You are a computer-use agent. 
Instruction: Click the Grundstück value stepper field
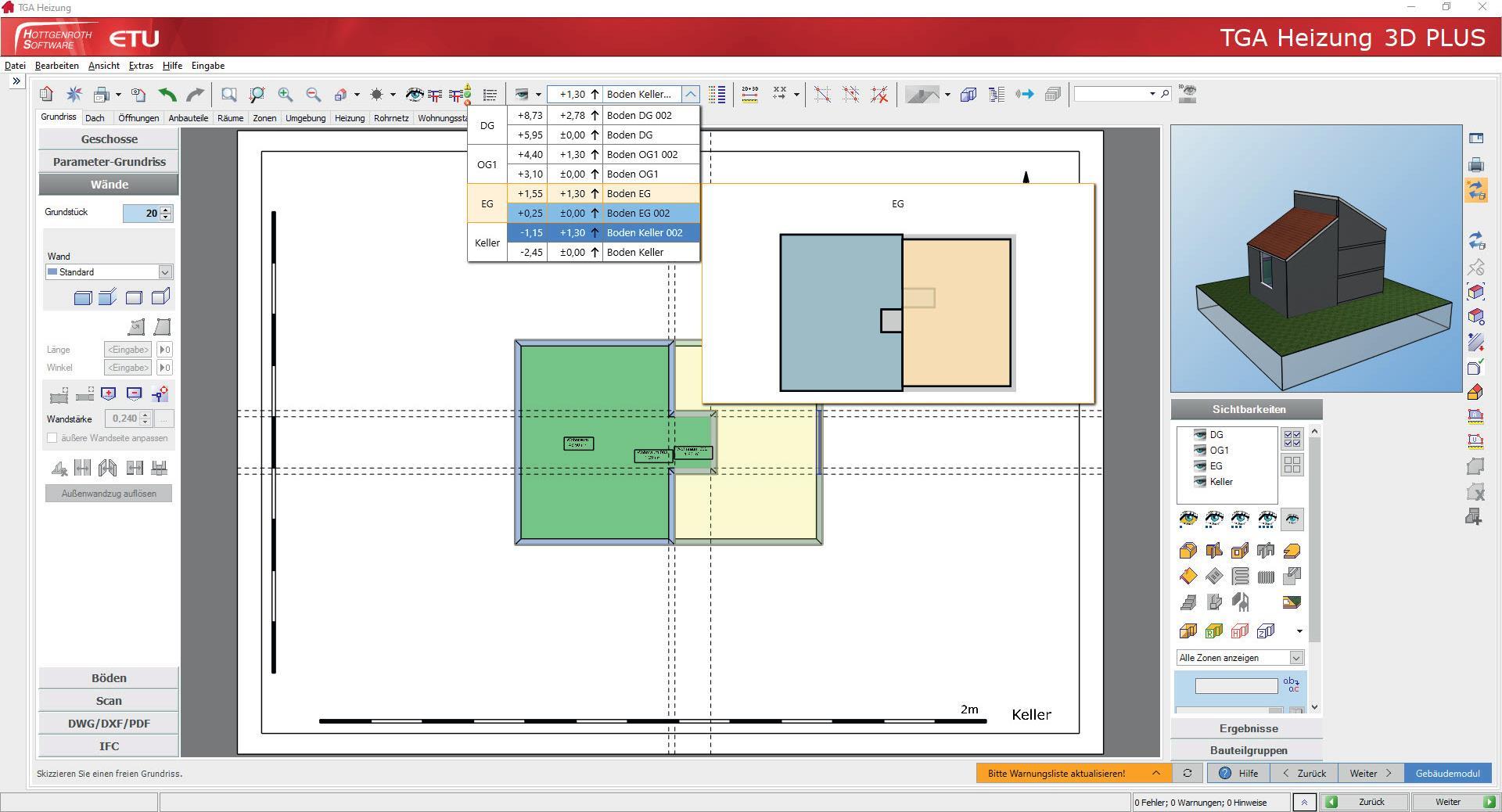point(147,213)
